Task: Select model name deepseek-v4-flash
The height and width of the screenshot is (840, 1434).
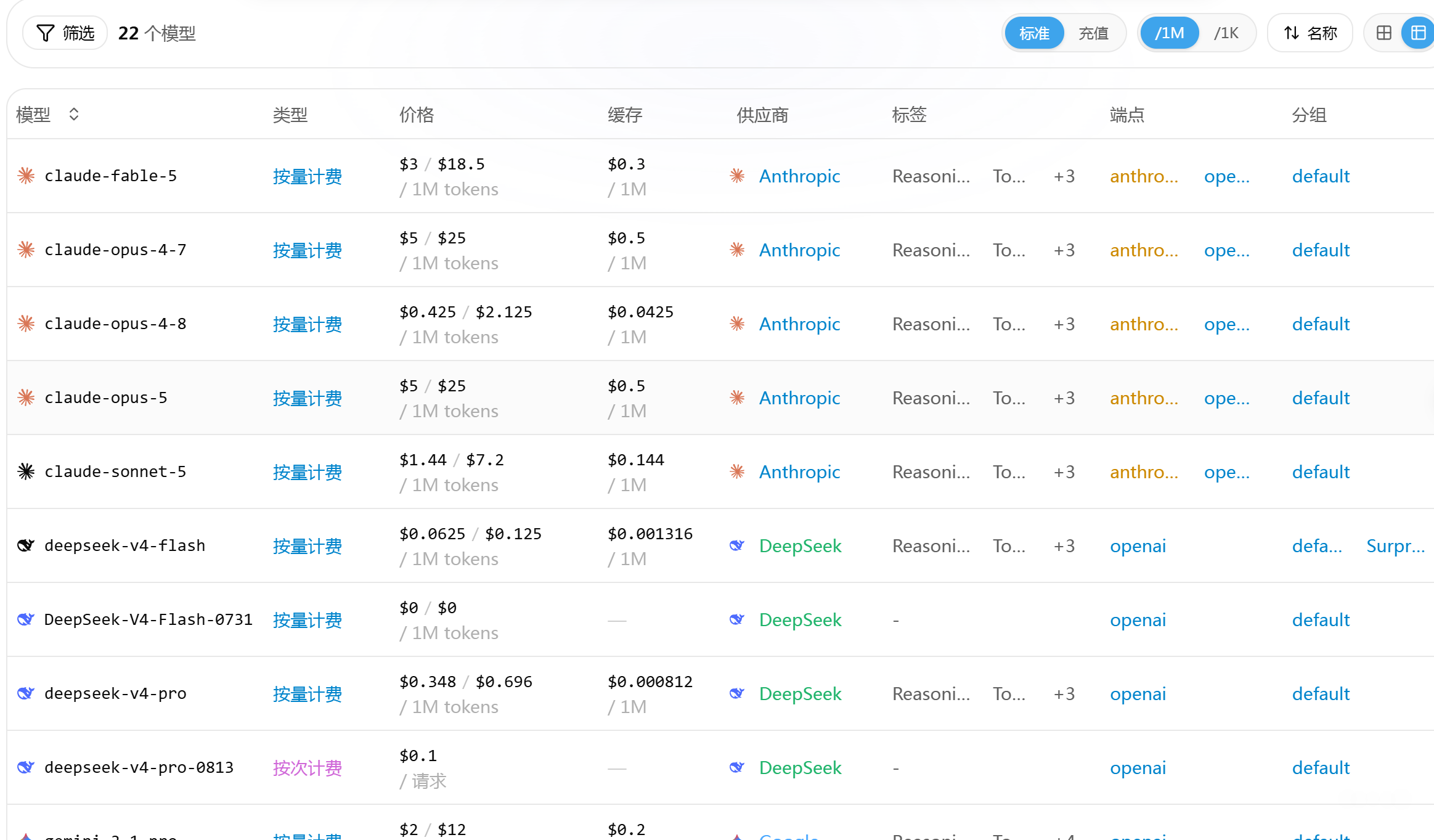Action: [124, 545]
